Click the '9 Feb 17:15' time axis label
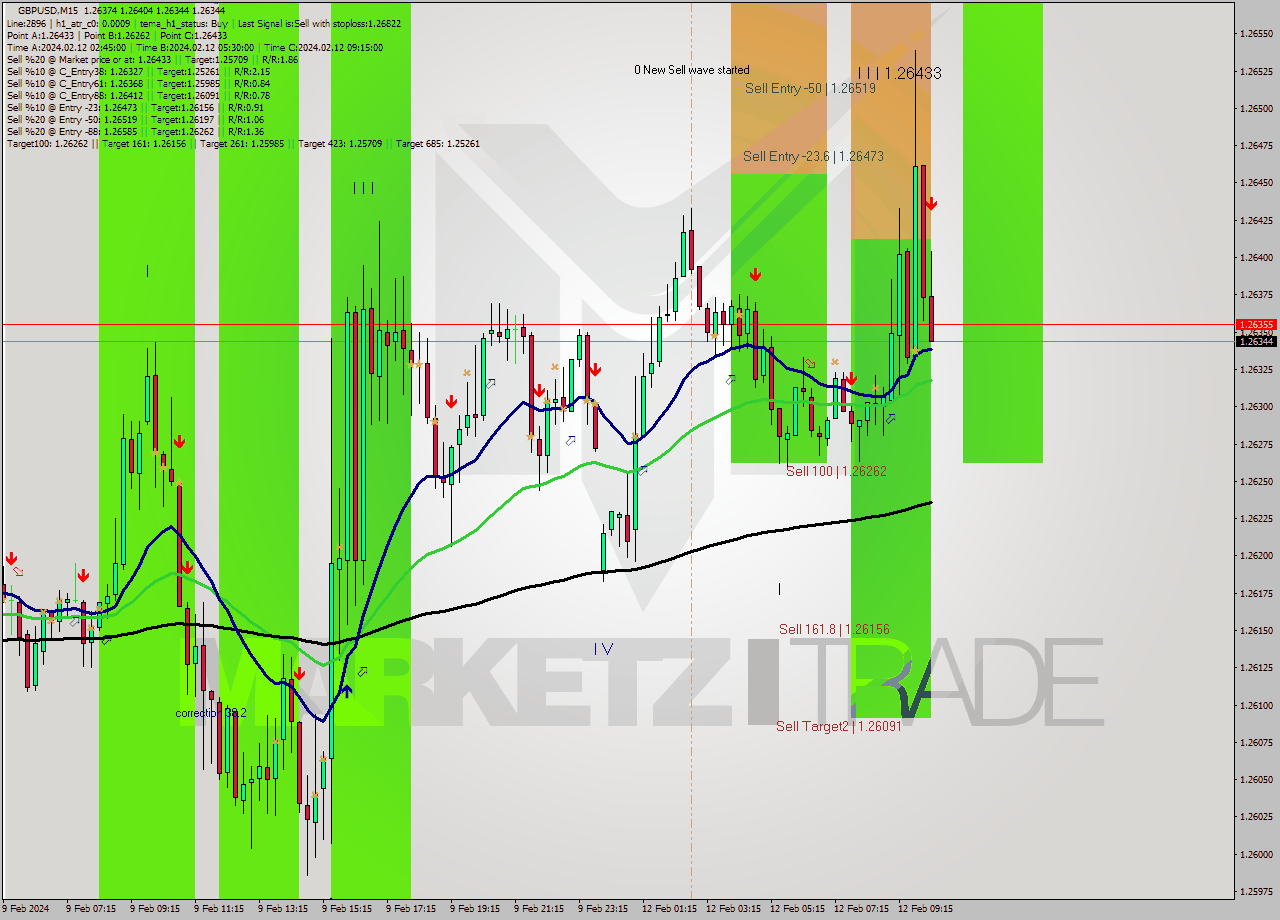The height and width of the screenshot is (920, 1280). coord(411,909)
